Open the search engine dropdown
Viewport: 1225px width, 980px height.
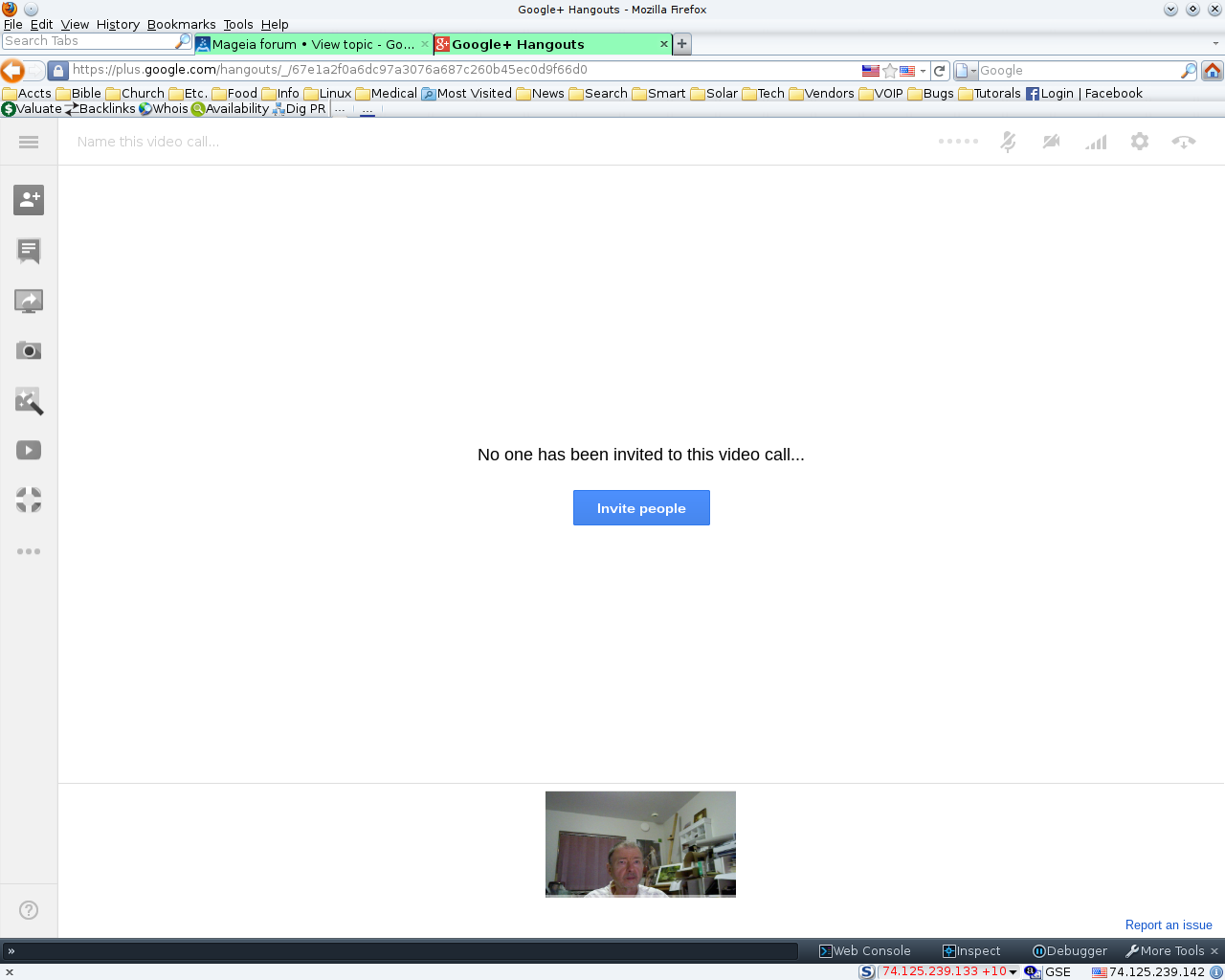point(966,71)
